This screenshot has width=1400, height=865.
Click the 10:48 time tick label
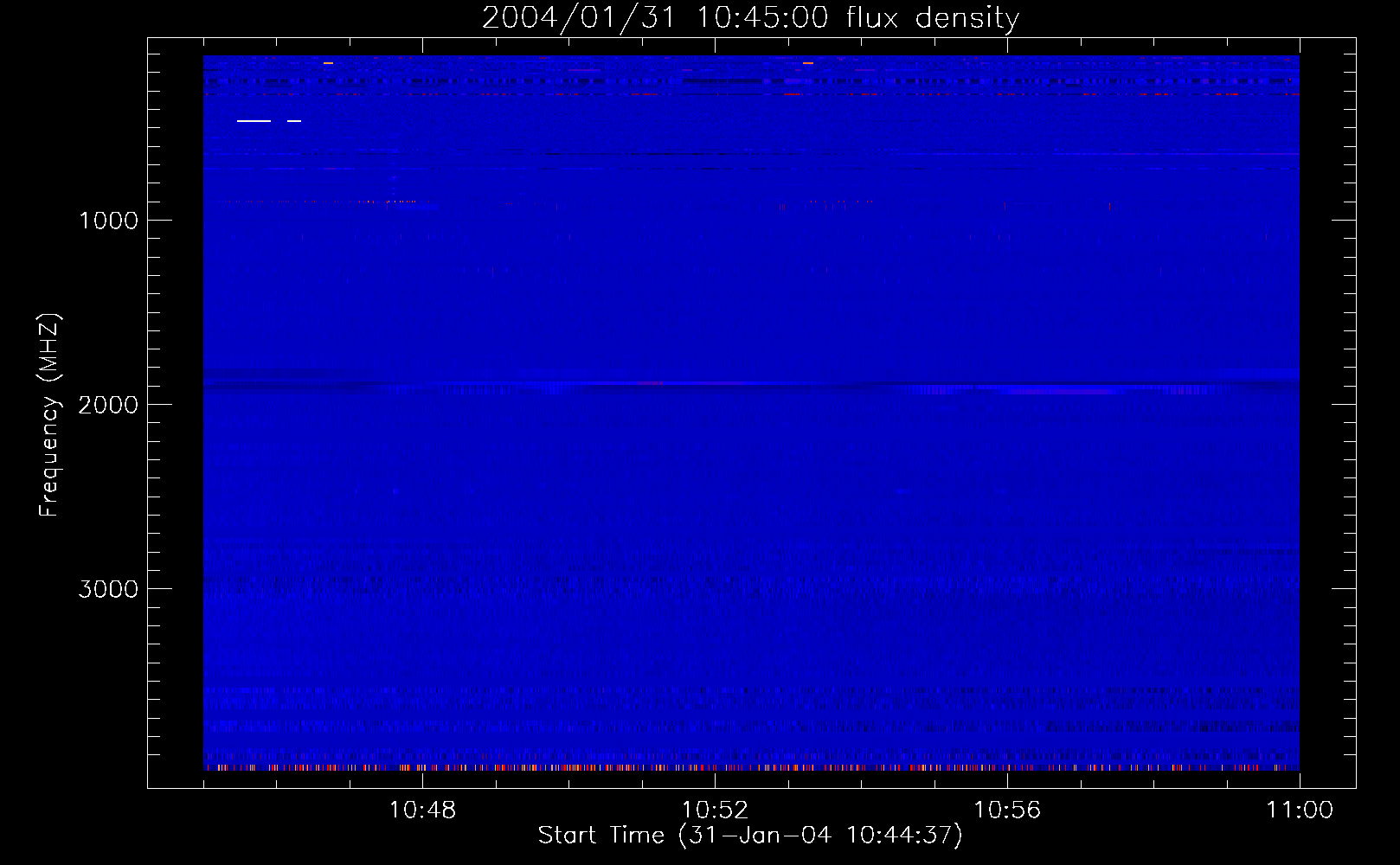(422, 811)
